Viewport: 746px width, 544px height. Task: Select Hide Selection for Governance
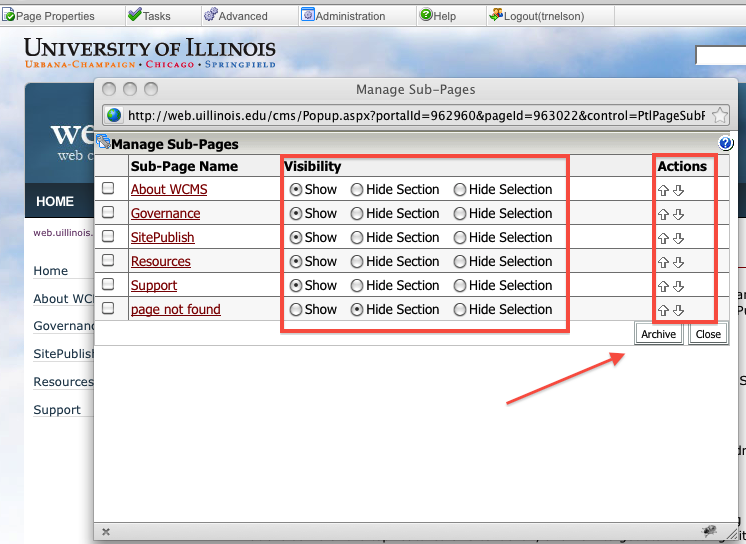coord(460,214)
